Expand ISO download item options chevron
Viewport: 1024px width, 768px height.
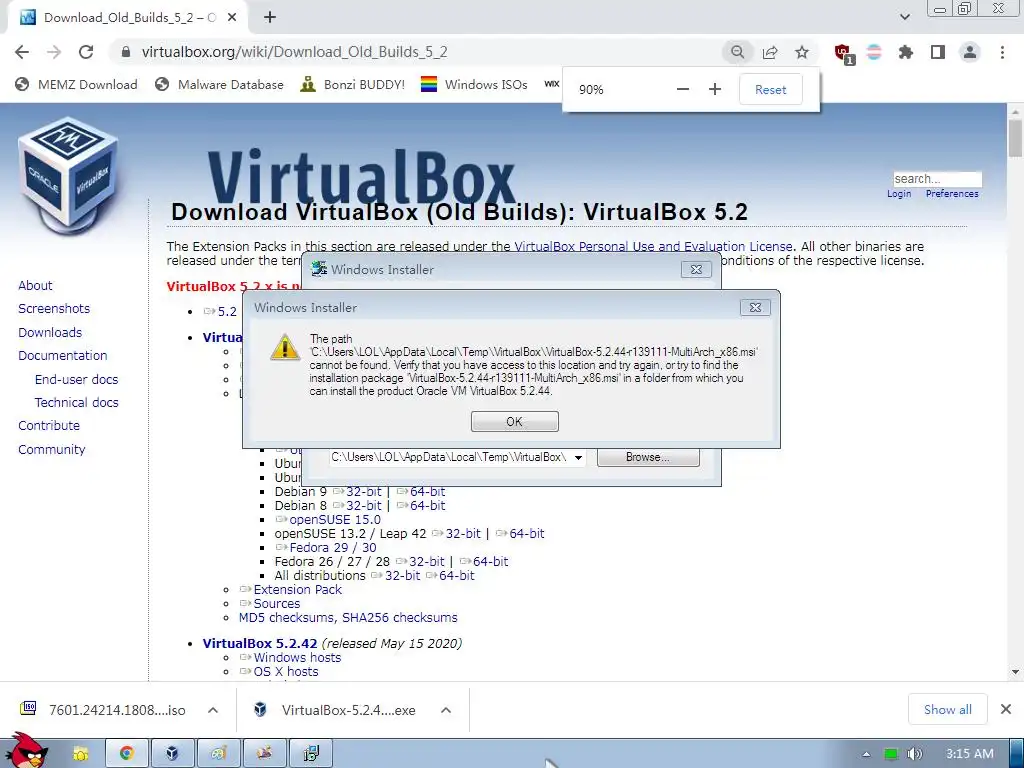pyautogui.click(x=213, y=710)
